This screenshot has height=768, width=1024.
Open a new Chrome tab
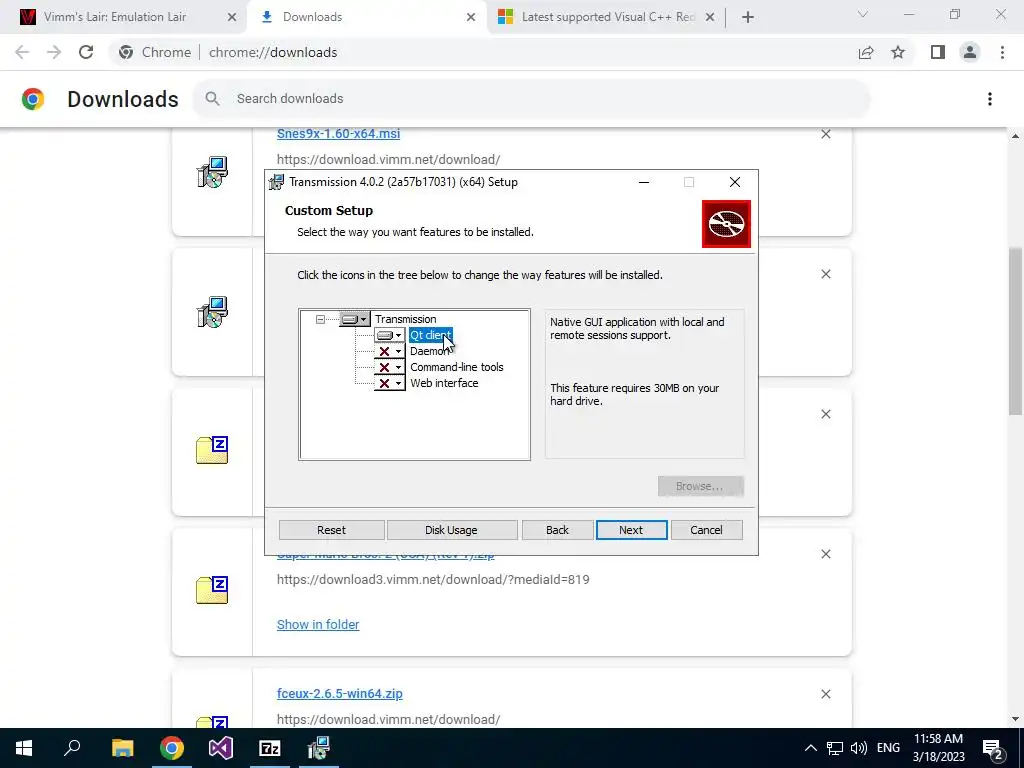(x=748, y=17)
